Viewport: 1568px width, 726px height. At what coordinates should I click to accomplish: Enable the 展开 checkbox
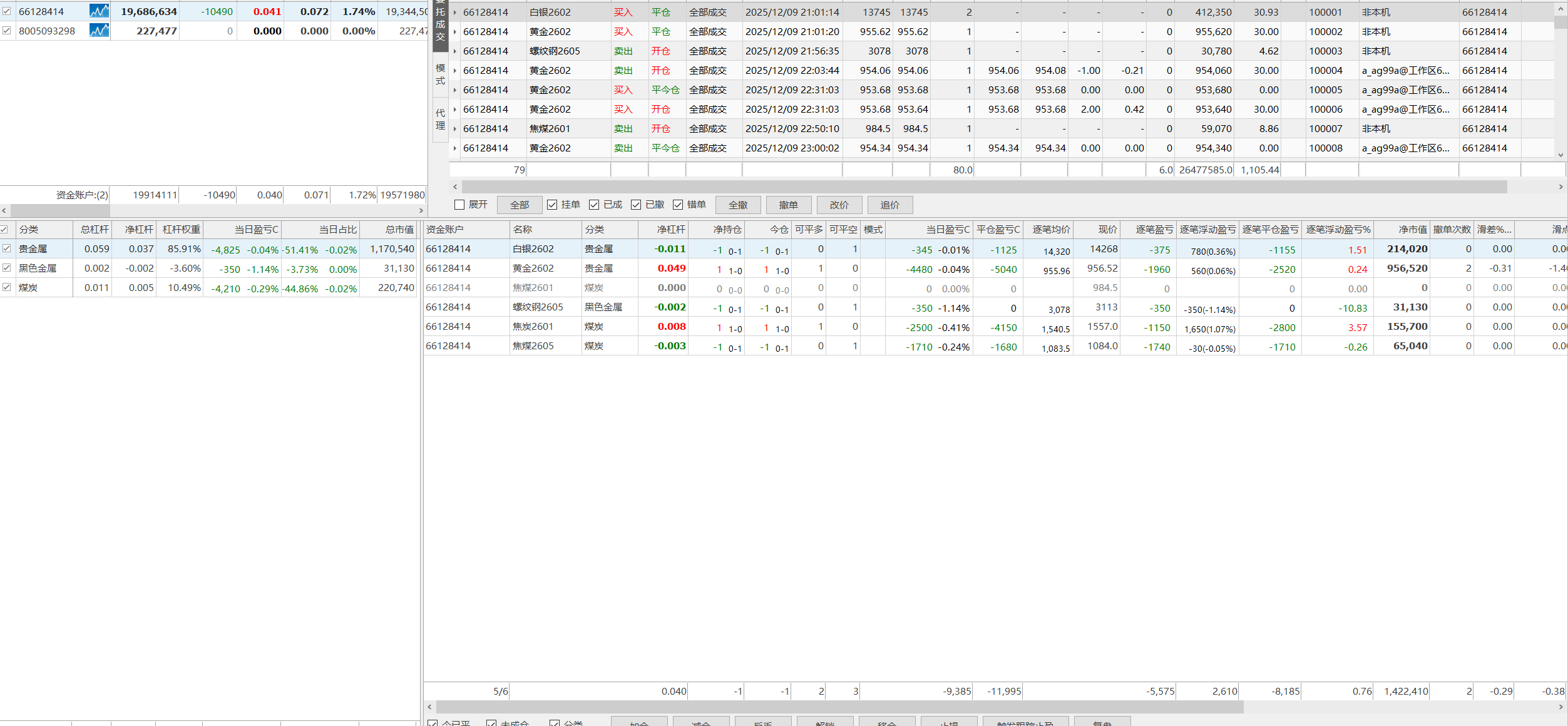[x=459, y=205]
